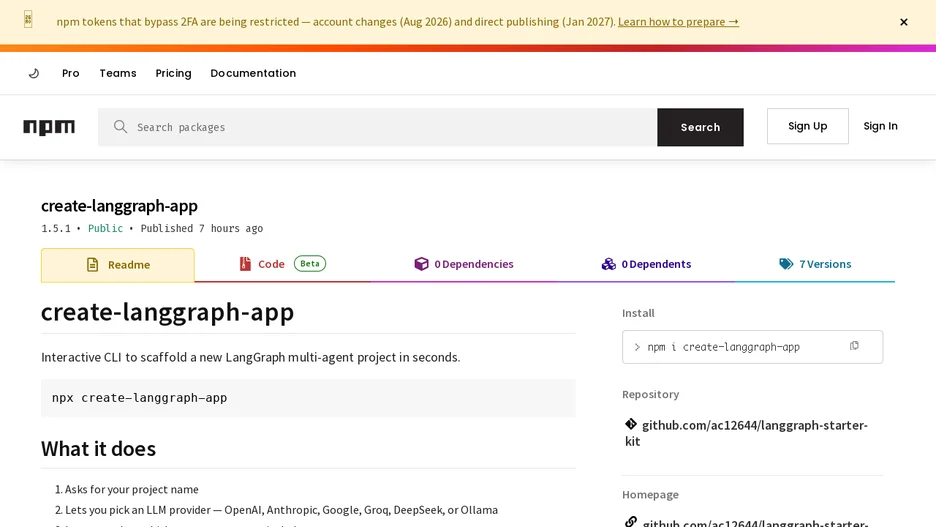Open Documentation link
This screenshot has height=527, width=936.
[253, 73]
